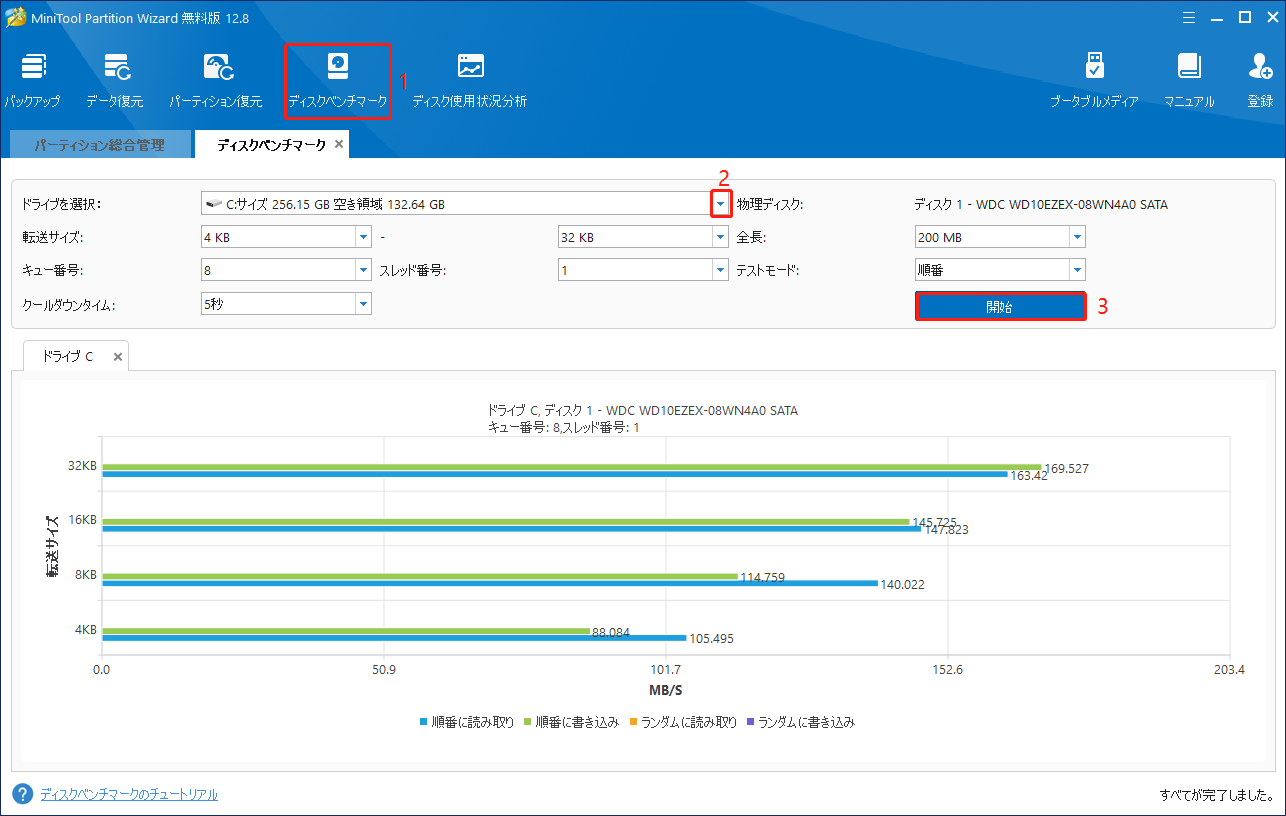Click the 登録 register icon
Image resolution: width=1286 pixels, height=816 pixels.
tap(1260, 80)
